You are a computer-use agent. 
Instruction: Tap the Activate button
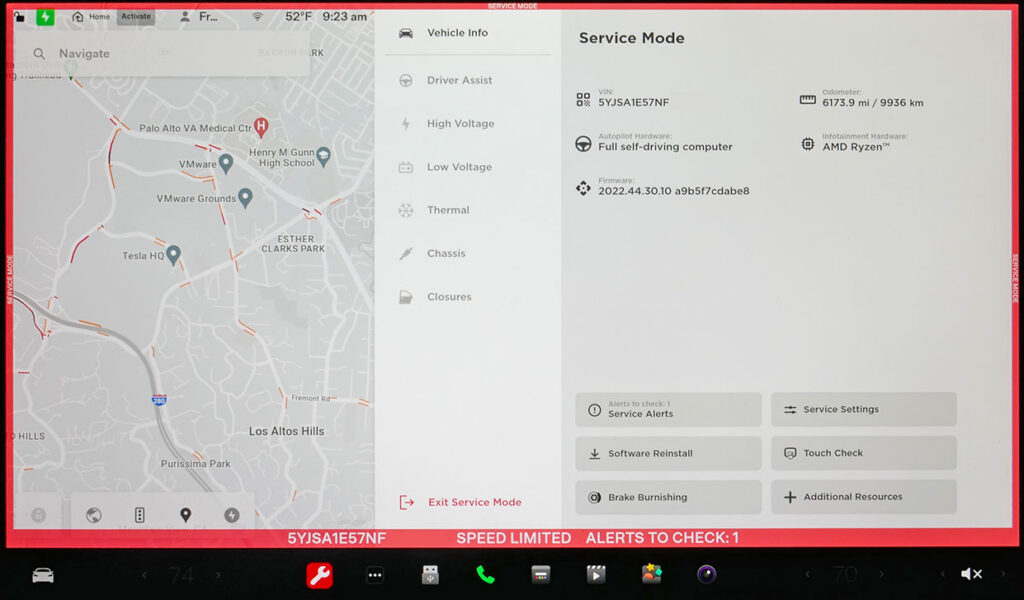click(136, 17)
